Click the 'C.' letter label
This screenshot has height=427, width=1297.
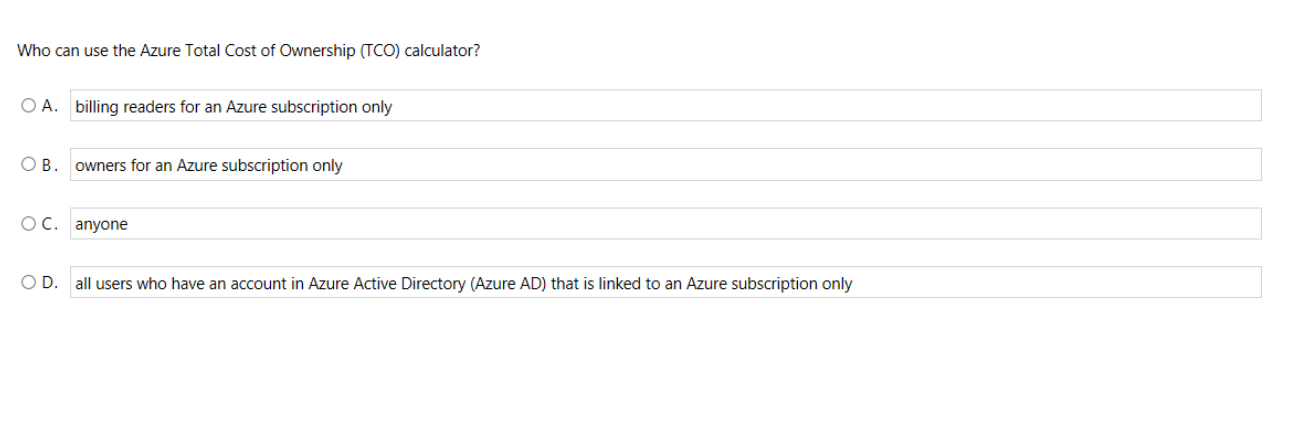tap(50, 224)
